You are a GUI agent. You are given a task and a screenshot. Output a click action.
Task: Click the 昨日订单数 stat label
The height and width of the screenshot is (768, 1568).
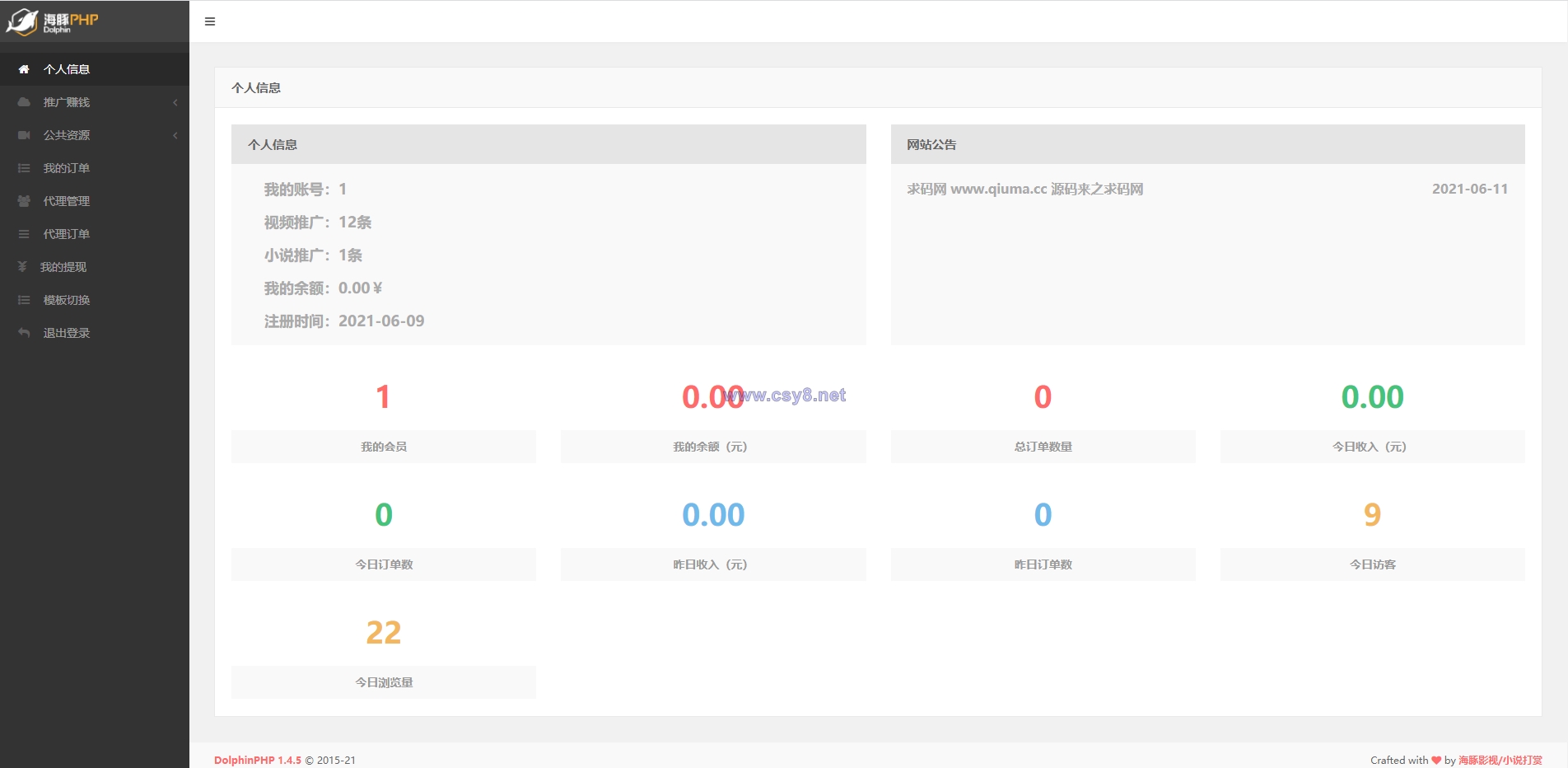(x=1043, y=564)
